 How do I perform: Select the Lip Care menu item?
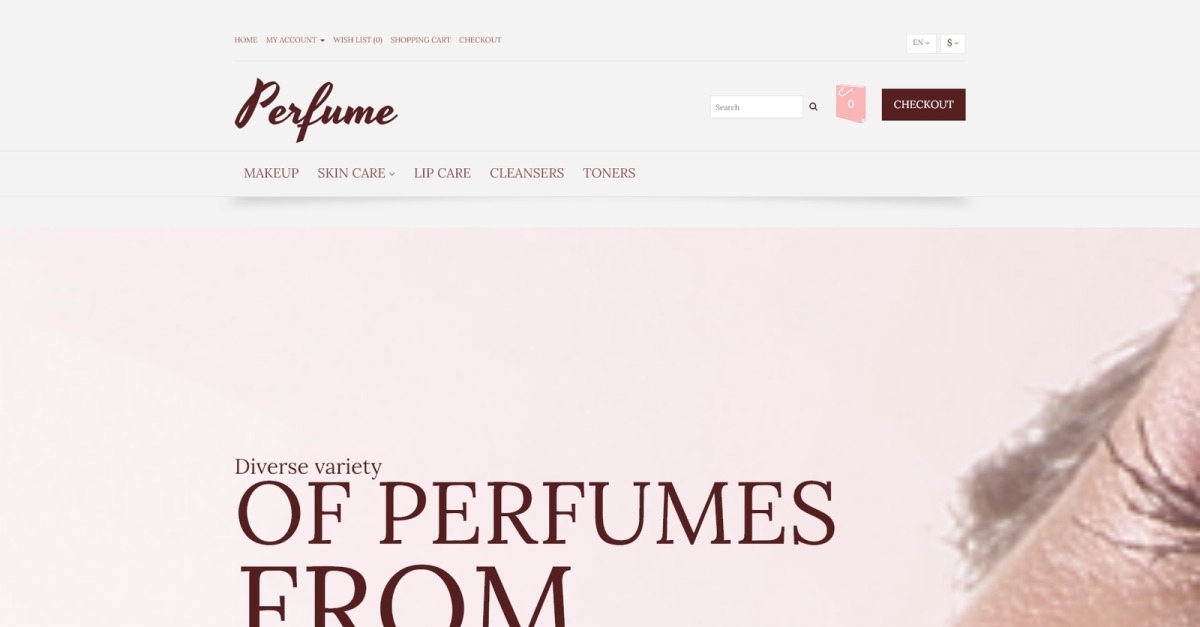442,173
